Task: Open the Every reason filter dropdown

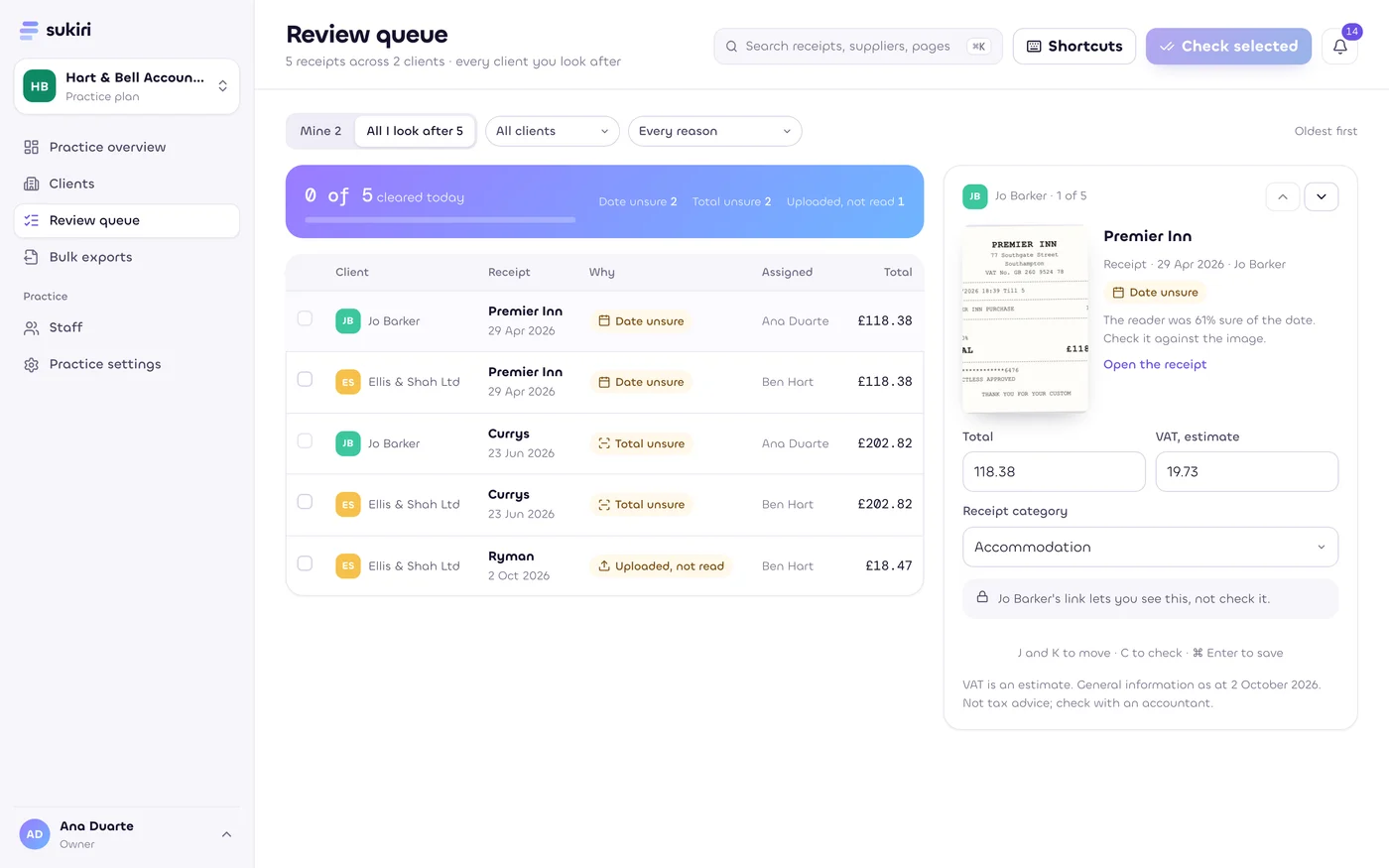Action: [x=714, y=131]
